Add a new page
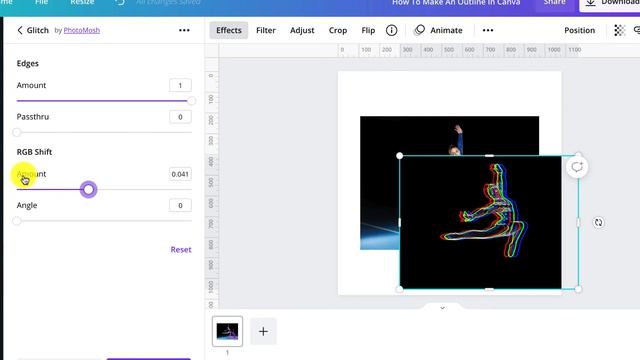Screen dimensions: 640x360 tap(263, 331)
